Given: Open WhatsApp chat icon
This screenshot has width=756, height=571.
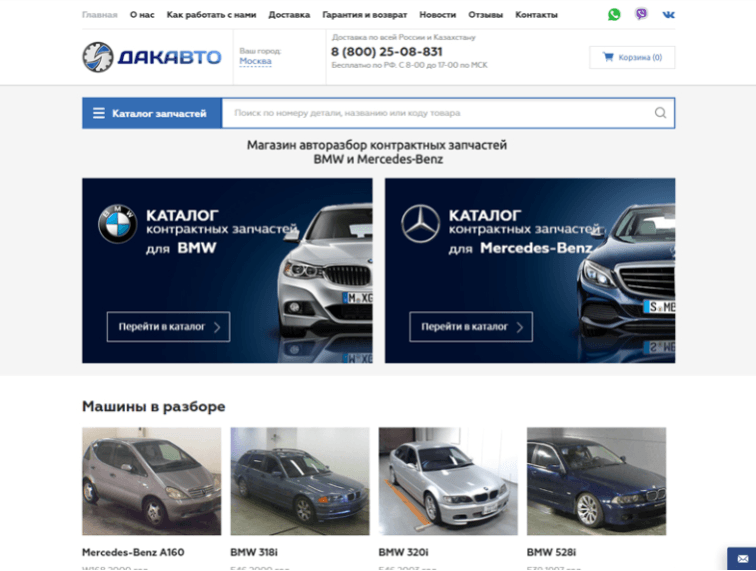Looking at the screenshot, I should (x=614, y=14).
